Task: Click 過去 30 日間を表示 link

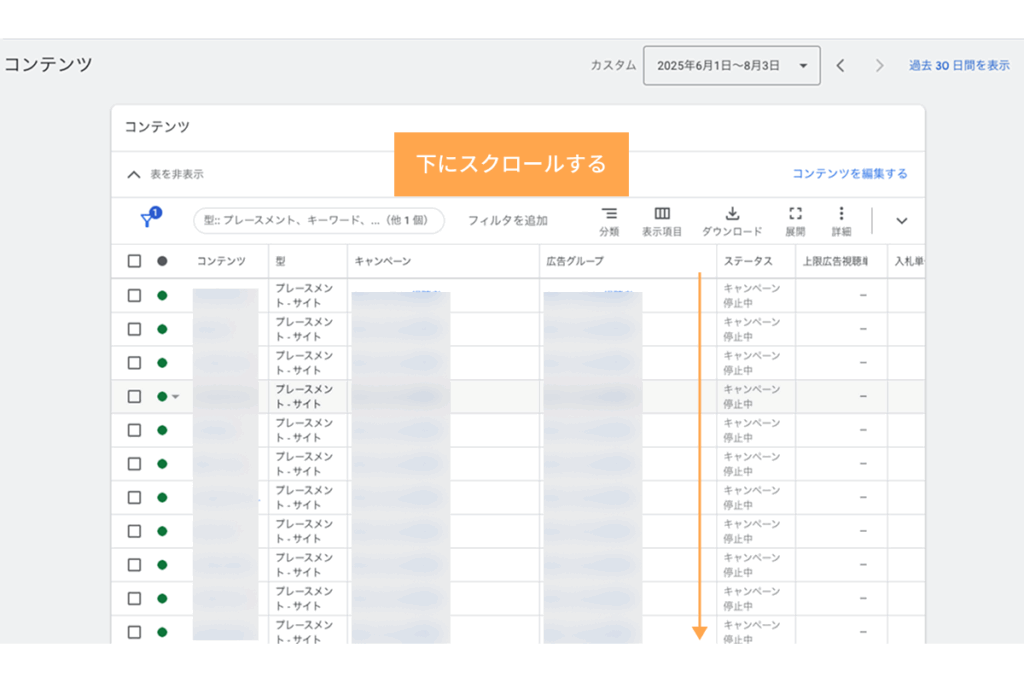Action: 959,65
